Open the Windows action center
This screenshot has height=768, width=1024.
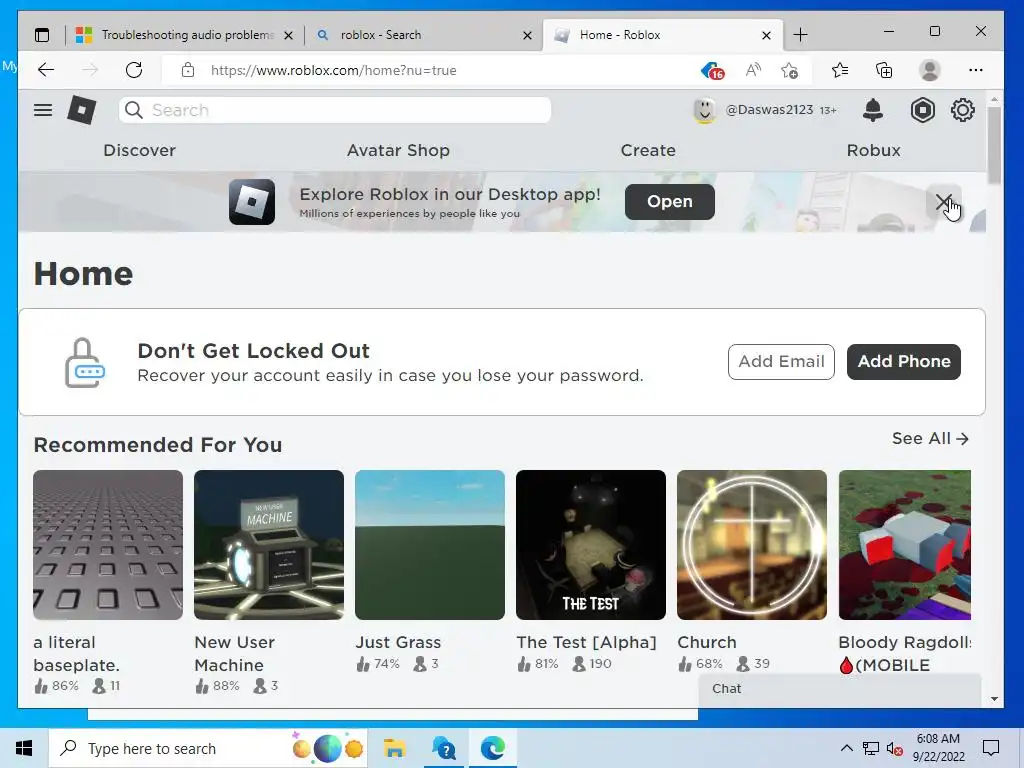point(991,748)
